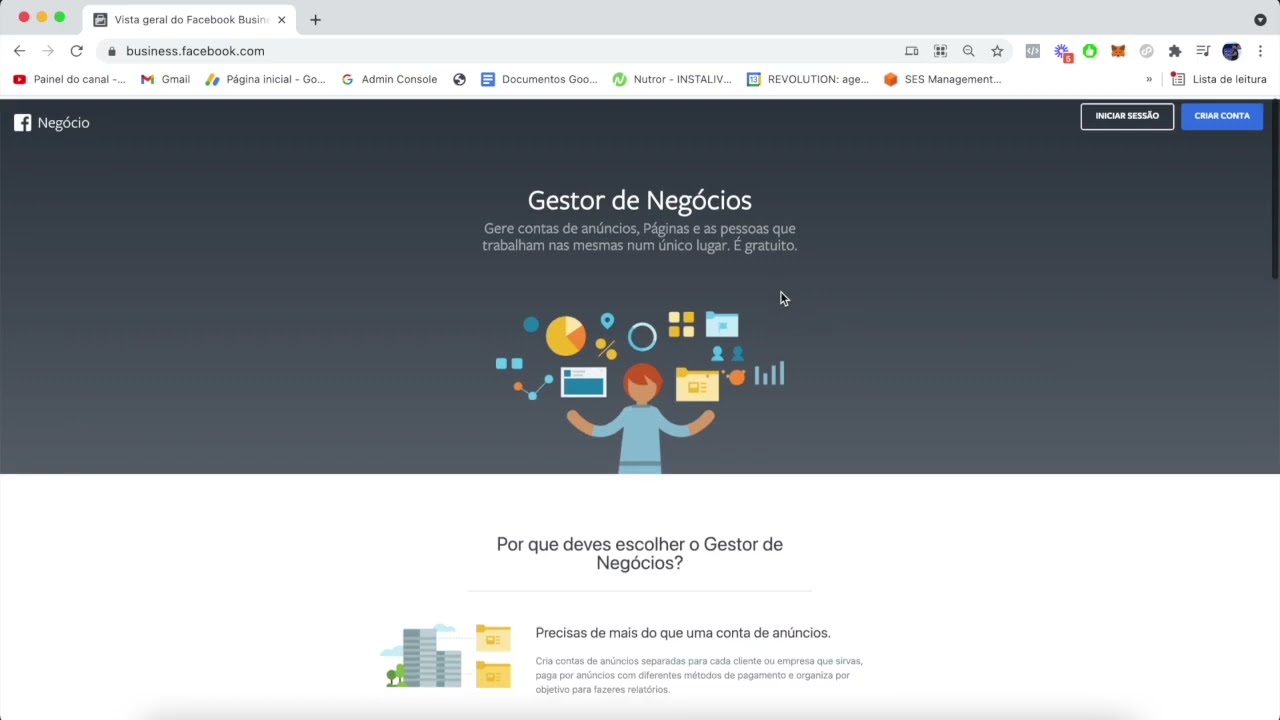
Task: Open the MetaMask fox extension
Action: [x=1118, y=51]
